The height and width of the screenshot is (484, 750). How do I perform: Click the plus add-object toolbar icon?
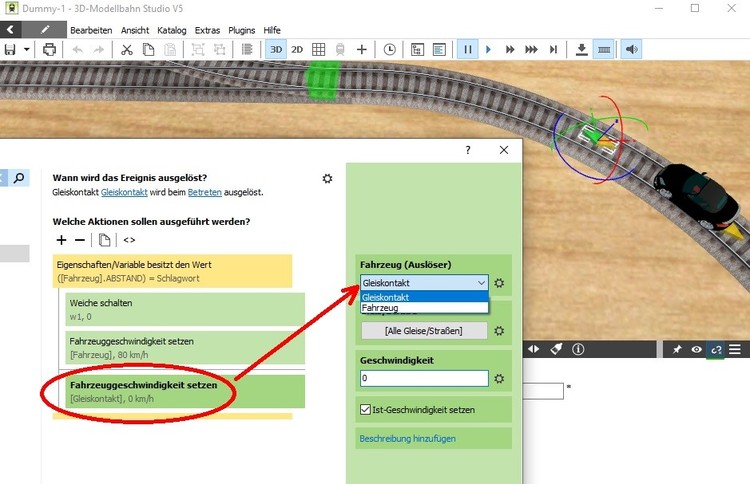pos(362,49)
